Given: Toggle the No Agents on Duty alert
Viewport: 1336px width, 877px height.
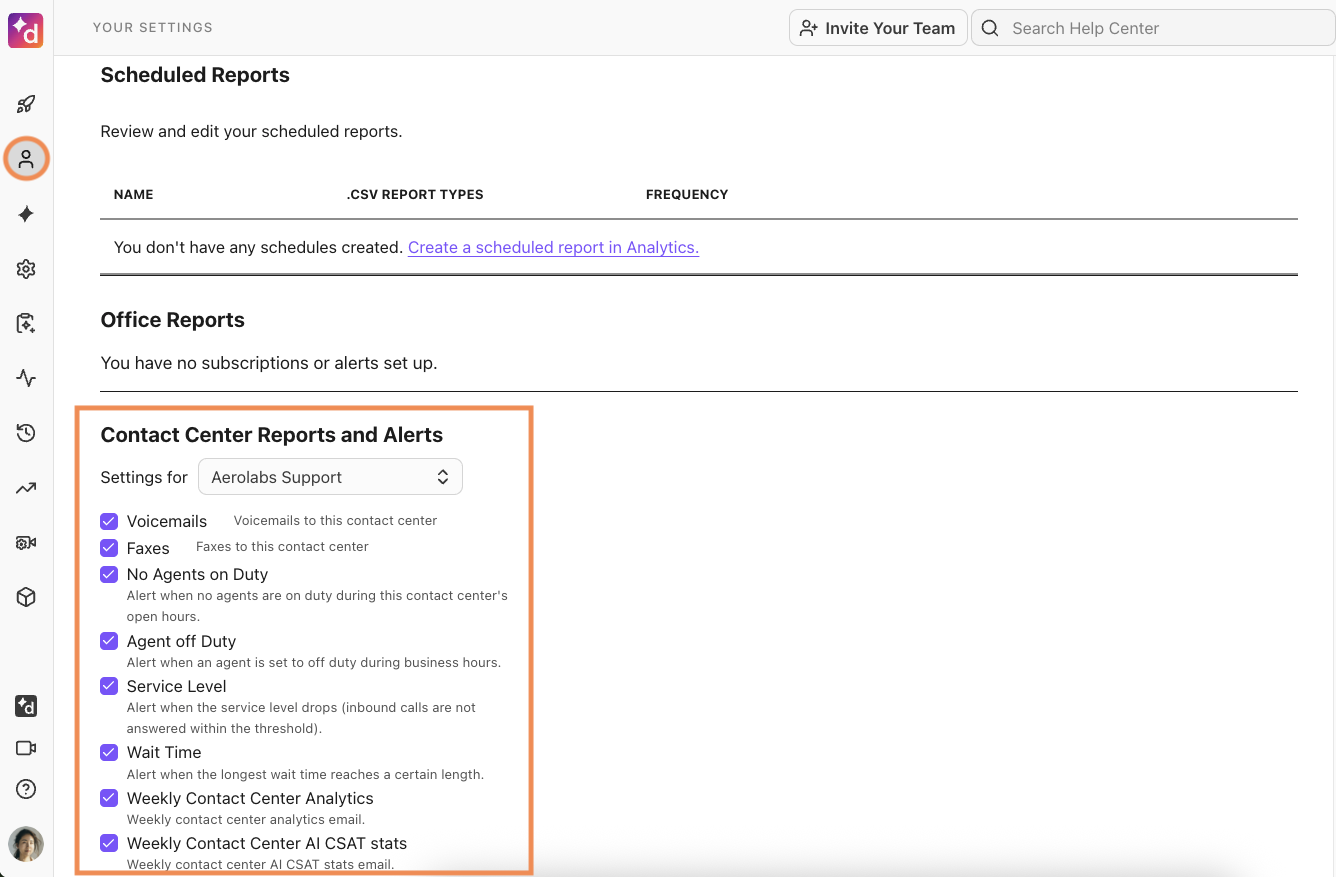Looking at the screenshot, I should (108, 574).
